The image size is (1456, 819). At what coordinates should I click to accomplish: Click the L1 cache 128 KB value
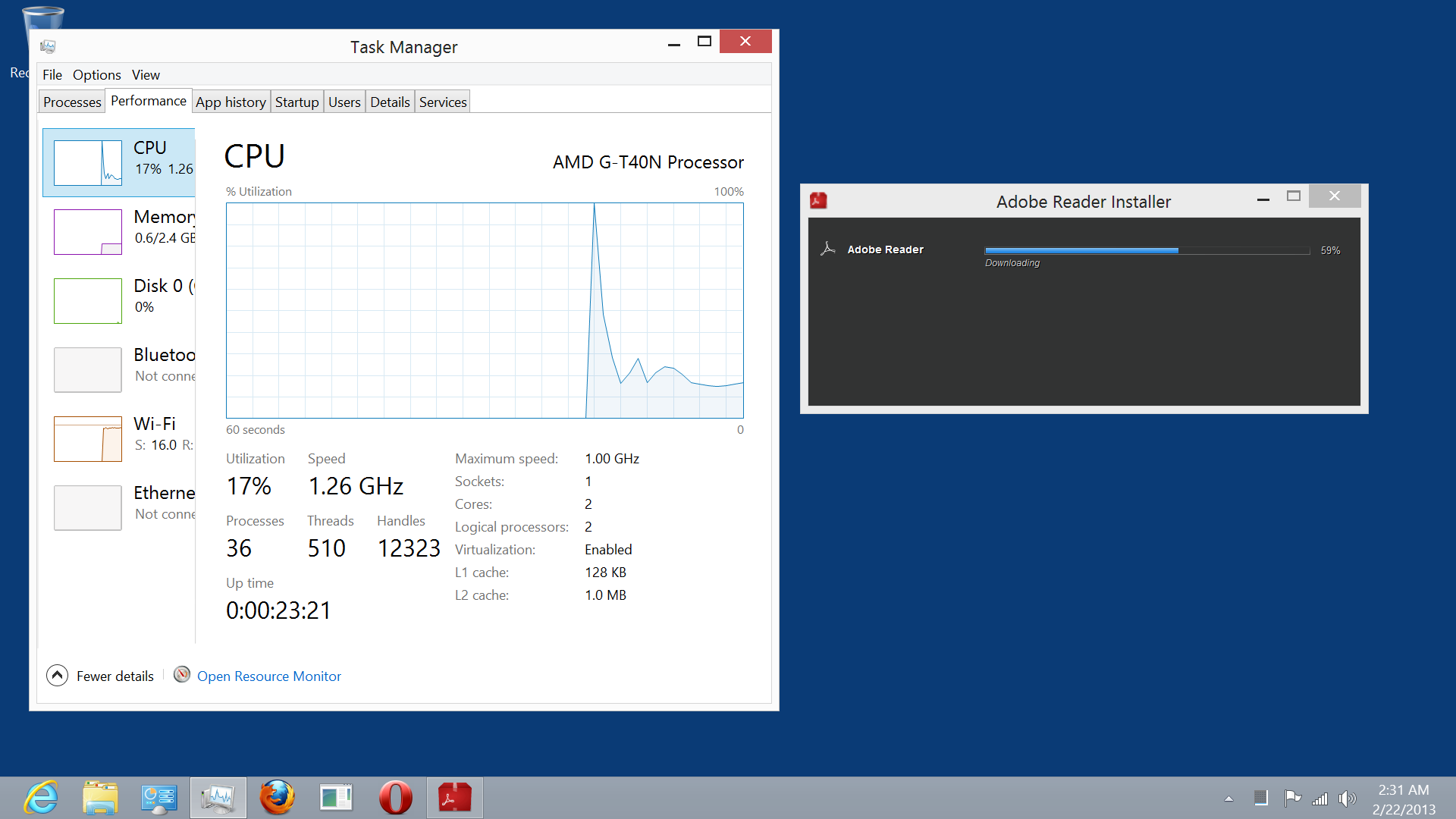[605, 573]
